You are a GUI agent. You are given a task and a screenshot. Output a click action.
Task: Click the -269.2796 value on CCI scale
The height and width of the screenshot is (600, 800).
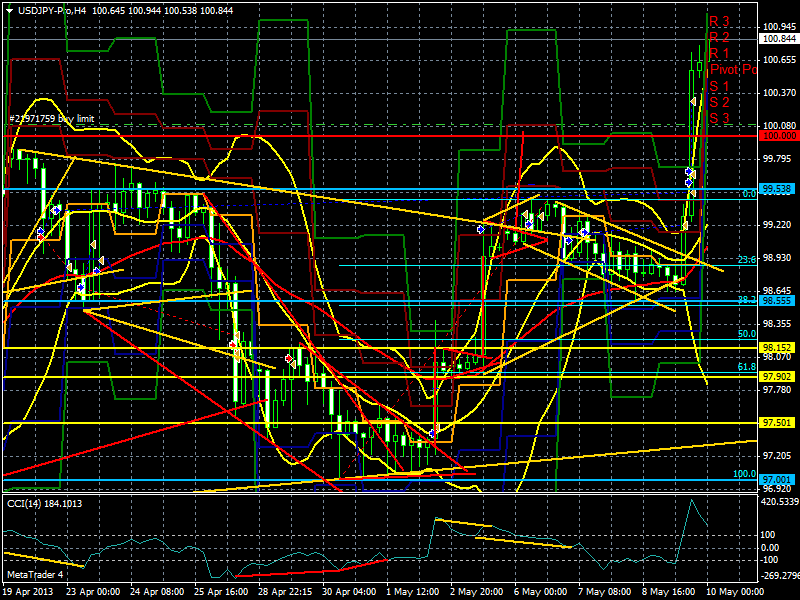(x=780, y=576)
